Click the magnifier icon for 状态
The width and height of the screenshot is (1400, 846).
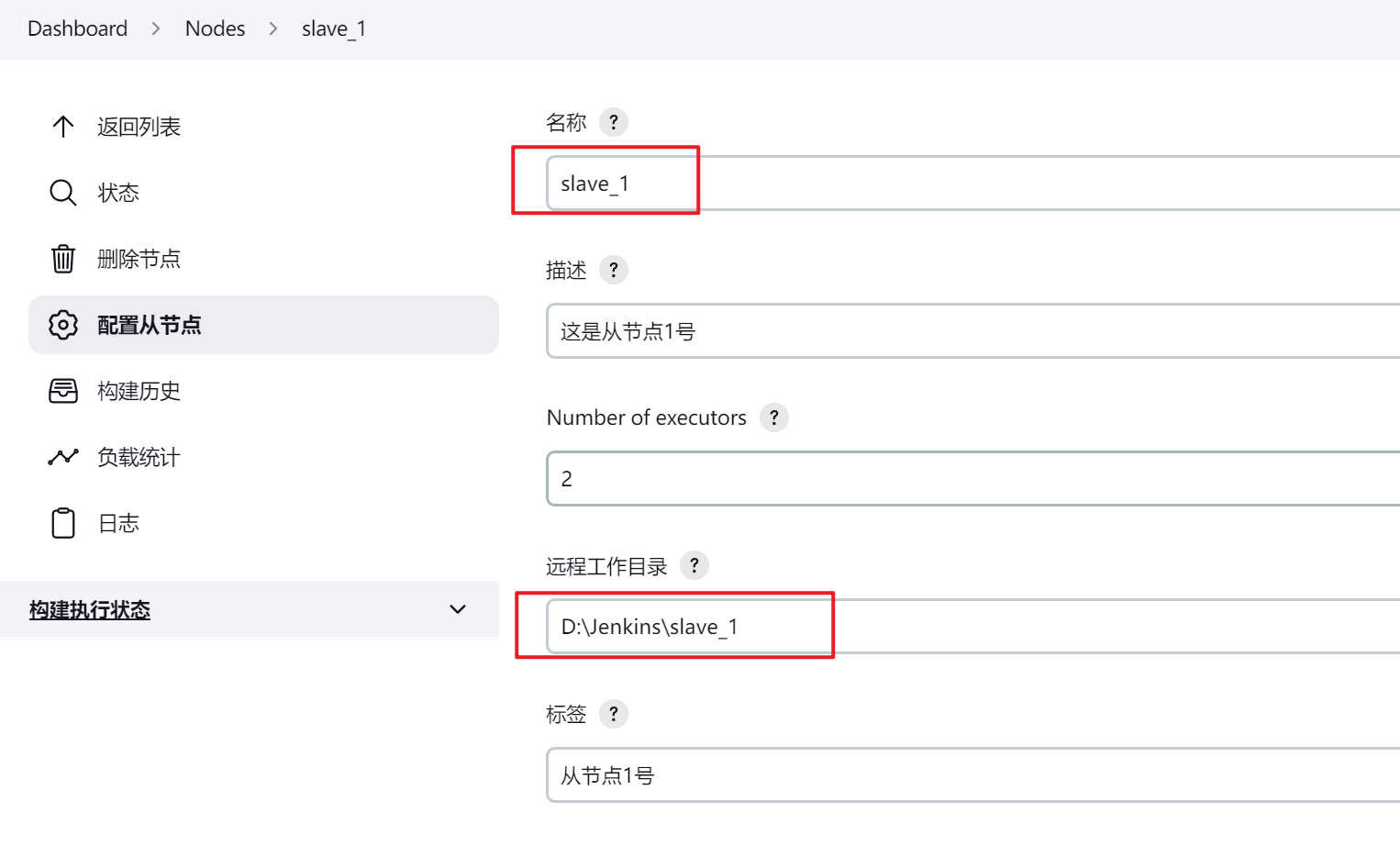pyautogui.click(x=63, y=193)
